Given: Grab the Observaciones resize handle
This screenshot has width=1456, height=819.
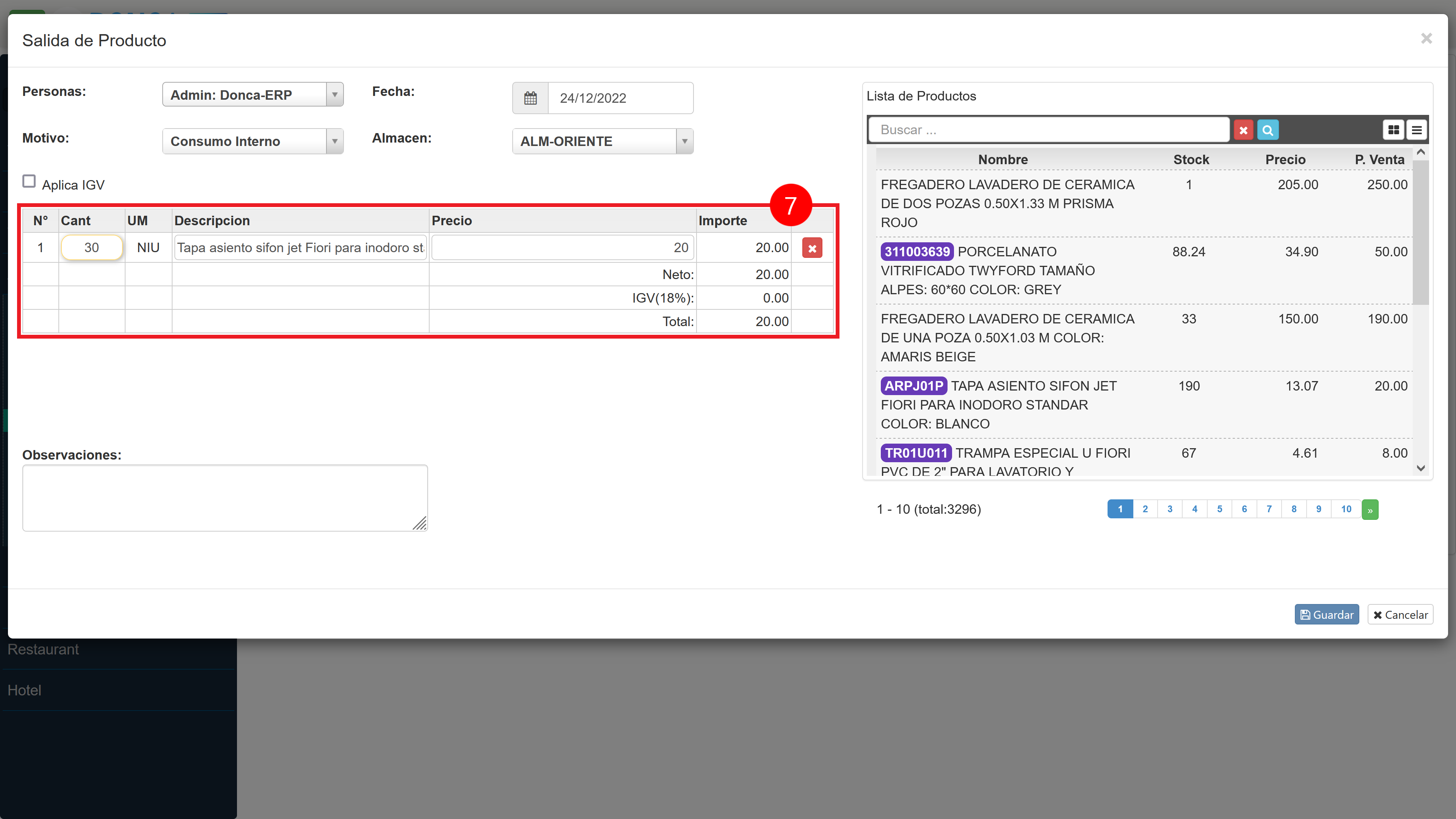Looking at the screenshot, I should click(x=419, y=523).
